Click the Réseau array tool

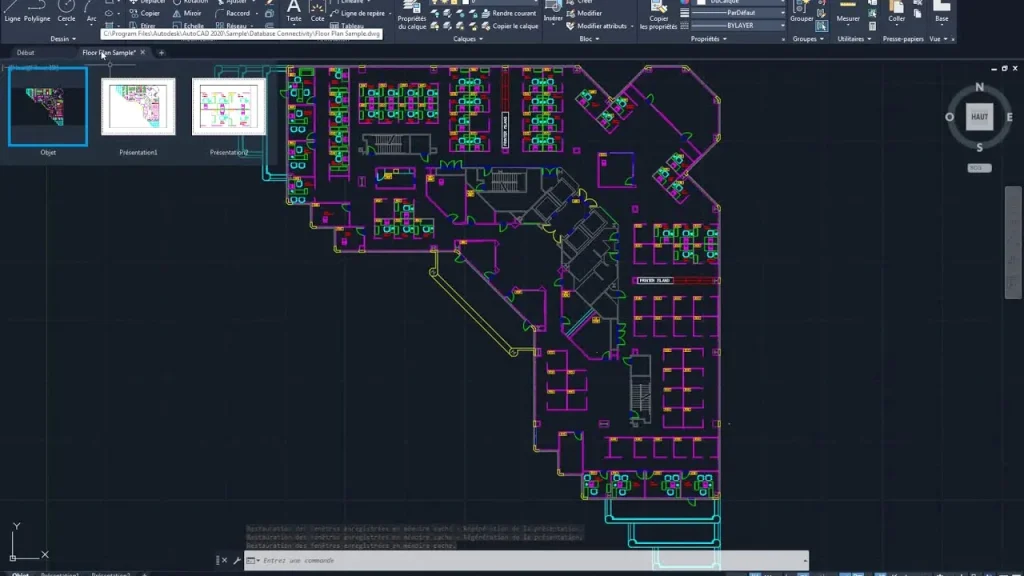tap(231, 26)
